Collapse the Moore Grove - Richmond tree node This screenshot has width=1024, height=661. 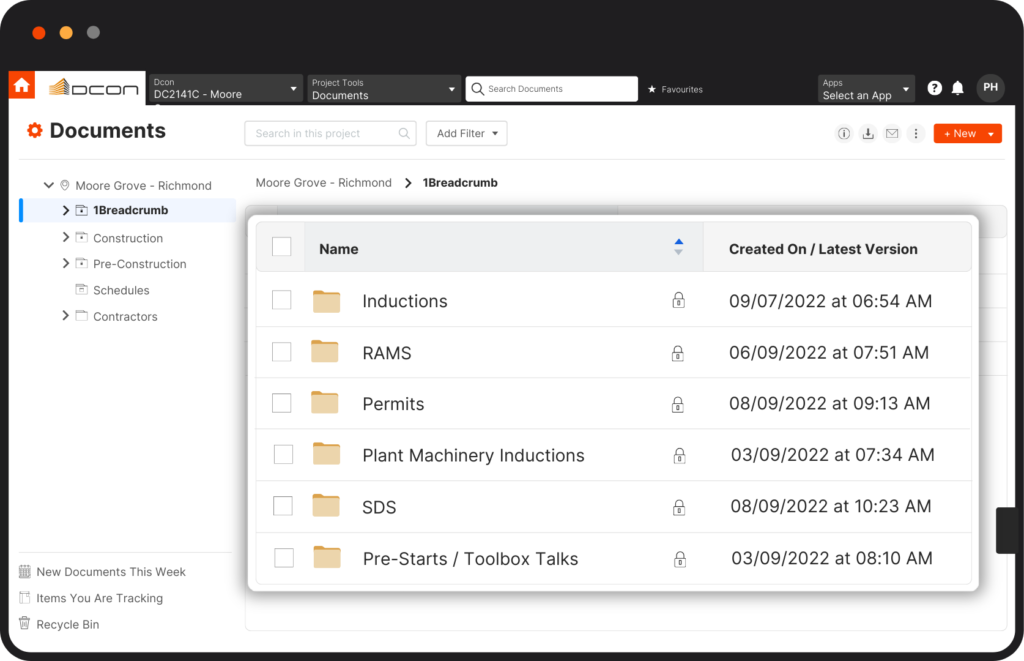point(48,185)
